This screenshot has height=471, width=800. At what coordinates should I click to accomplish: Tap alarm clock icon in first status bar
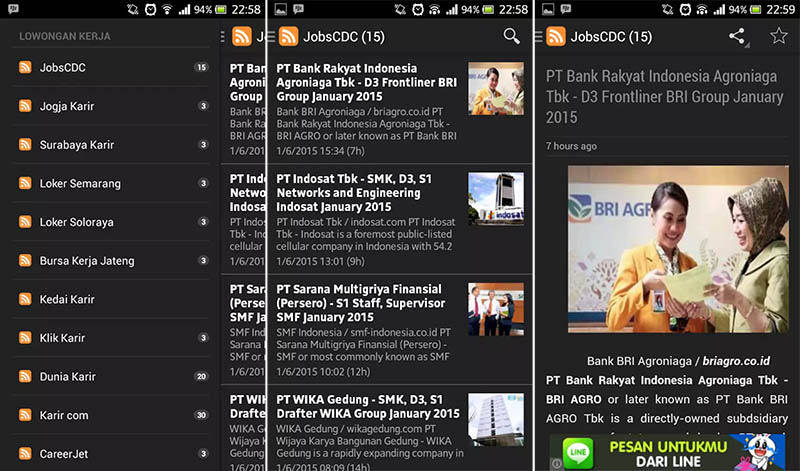tap(151, 9)
